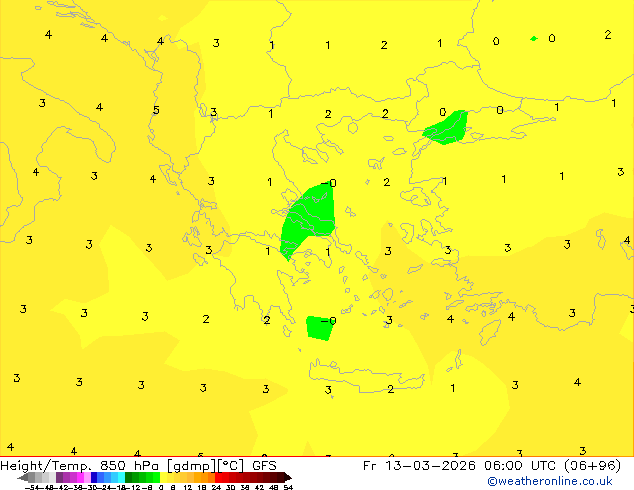Click the tiny green dot near the top-right 0
Screen dimensions: 634x490
pos(534,38)
